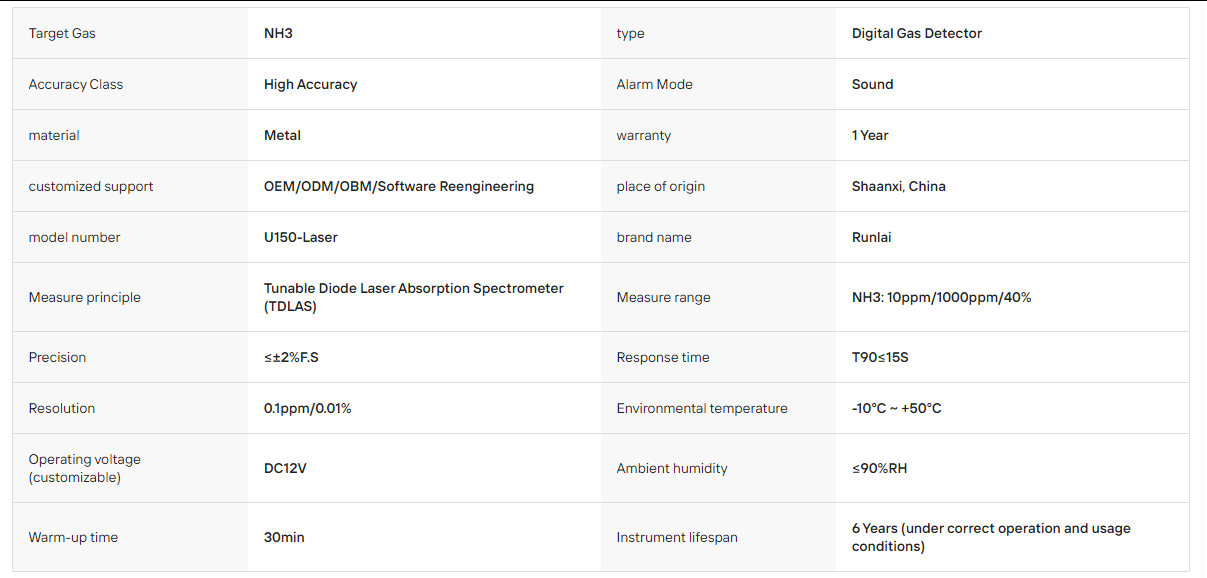Screen dimensions: 1207x578
Task: Select the T90≤15S response time value
Action: pyautogui.click(x=880, y=357)
